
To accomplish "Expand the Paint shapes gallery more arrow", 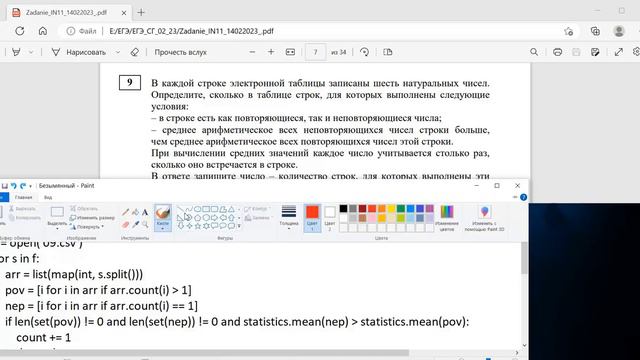I will (239, 226).
